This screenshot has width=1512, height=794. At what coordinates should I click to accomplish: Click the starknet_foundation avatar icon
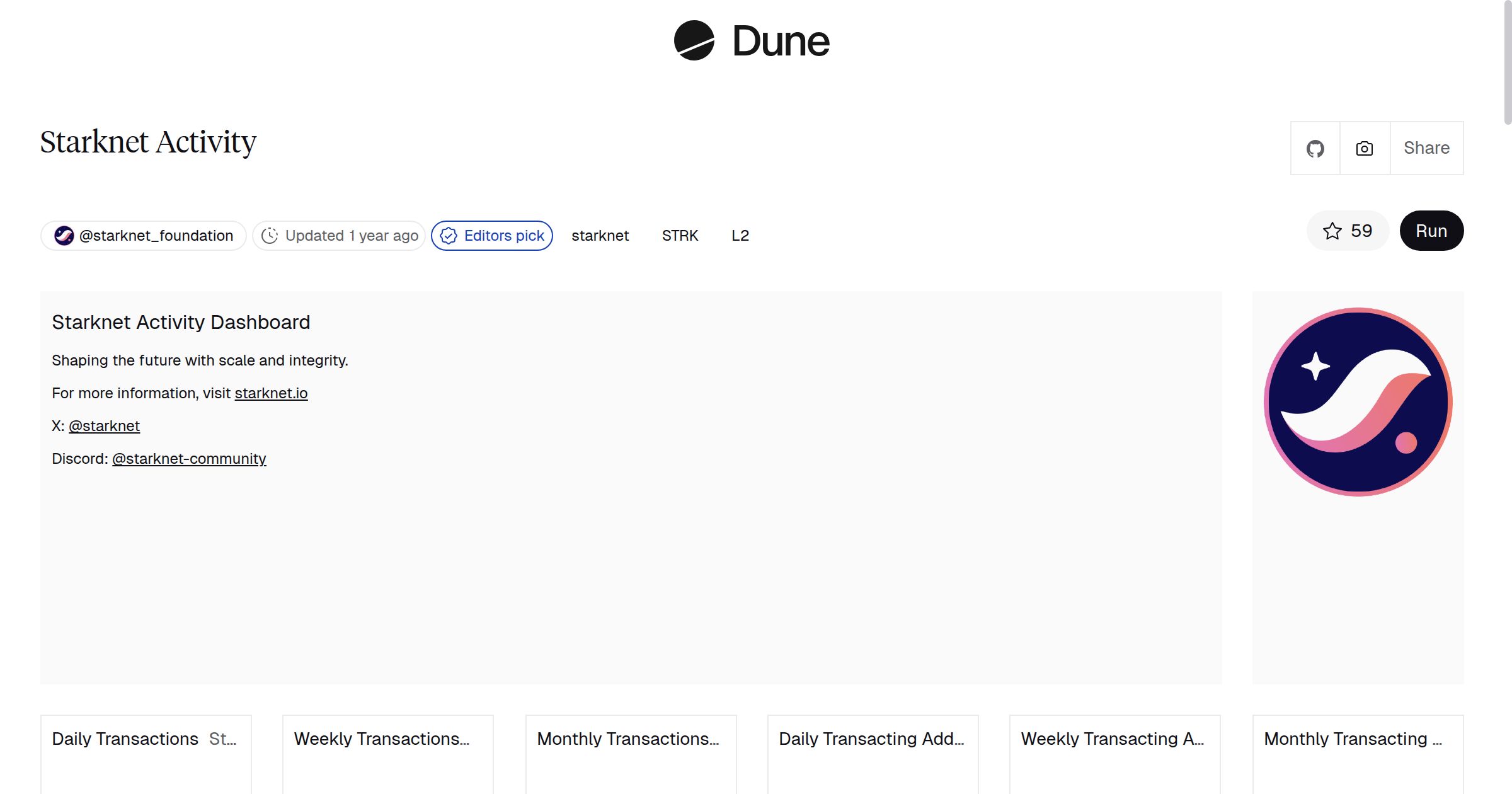pos(64,236)
